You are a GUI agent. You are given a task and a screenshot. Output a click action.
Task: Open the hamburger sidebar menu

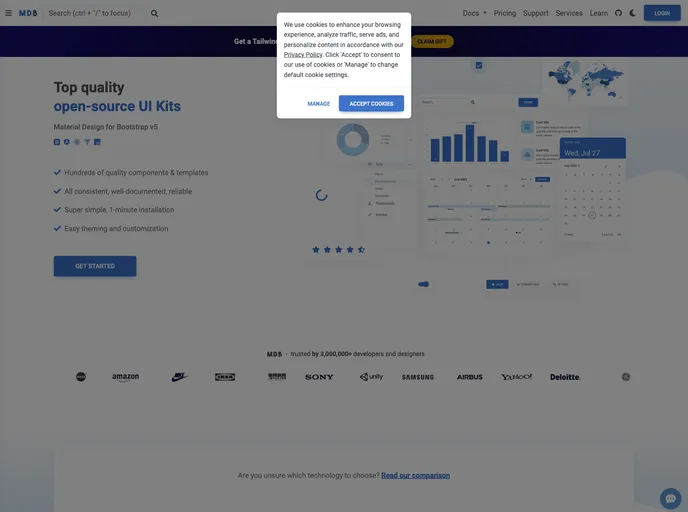click(x=8, y=13)
